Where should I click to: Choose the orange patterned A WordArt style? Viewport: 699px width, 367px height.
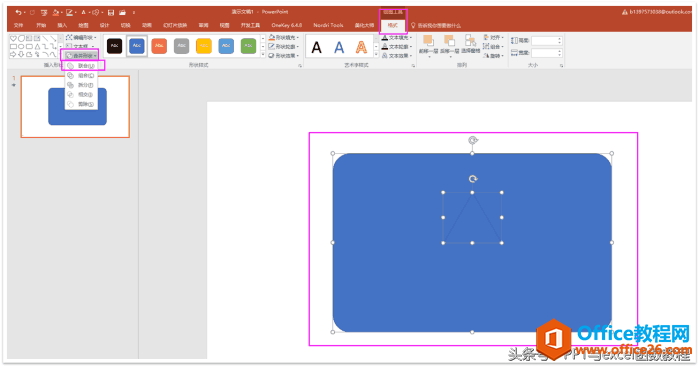(x=361, y=47)
